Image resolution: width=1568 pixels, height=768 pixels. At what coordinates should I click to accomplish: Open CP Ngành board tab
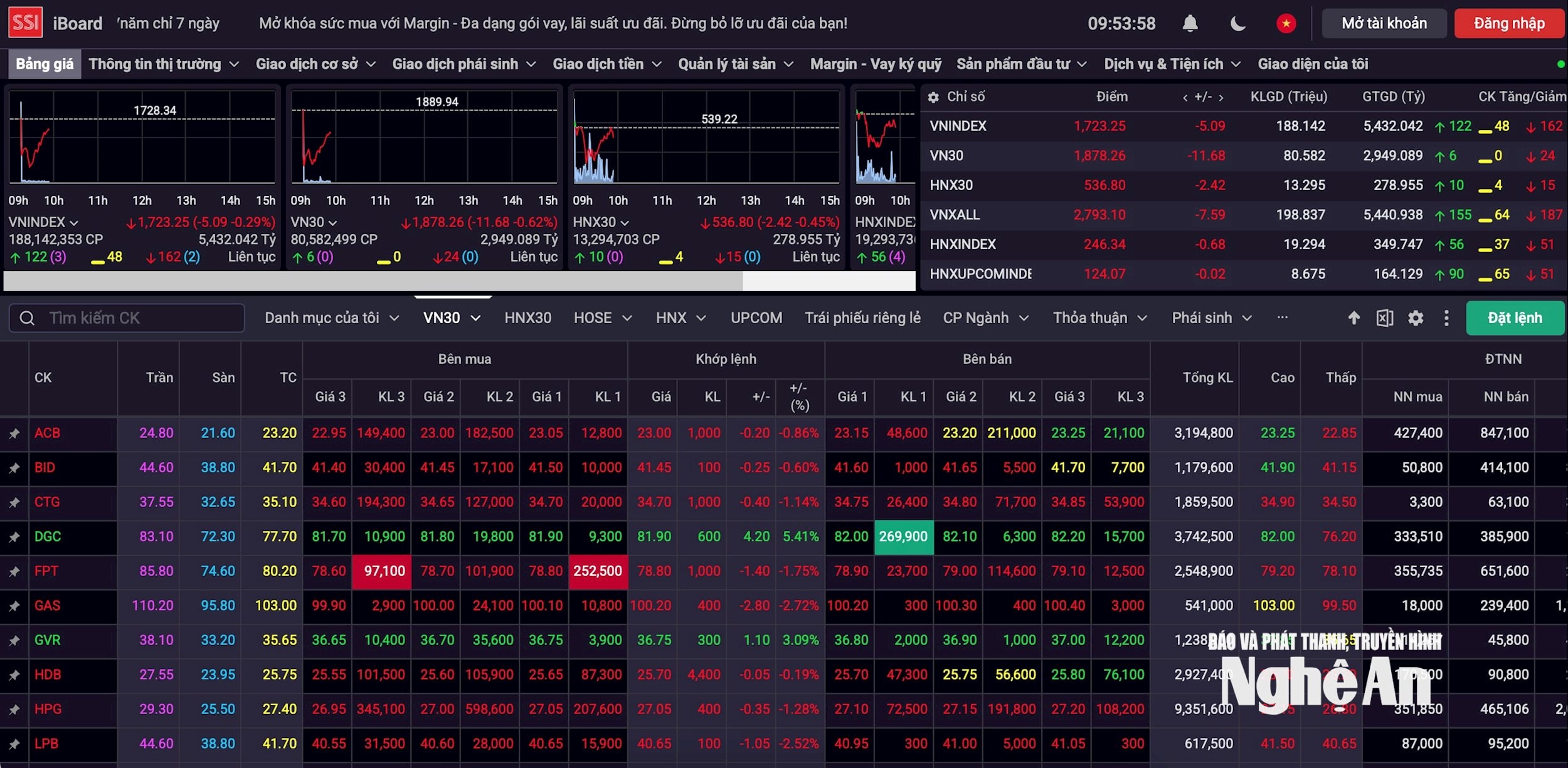pos(986,318)
